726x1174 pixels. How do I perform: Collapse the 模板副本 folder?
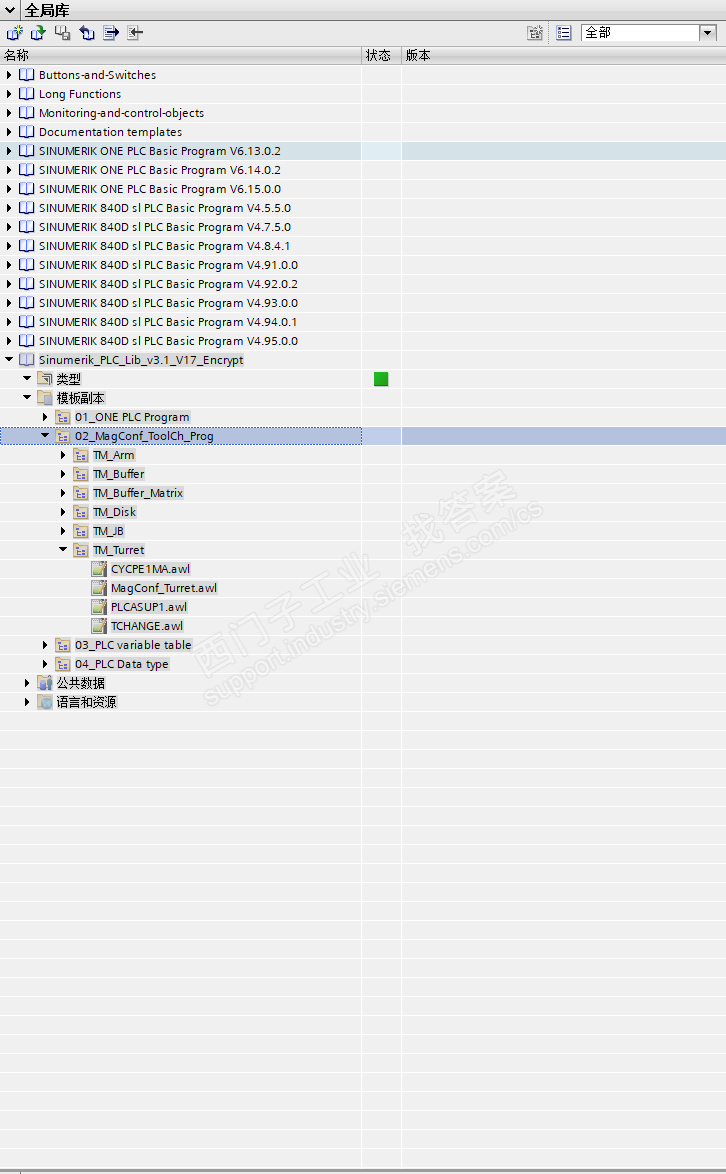coord(27,398)
